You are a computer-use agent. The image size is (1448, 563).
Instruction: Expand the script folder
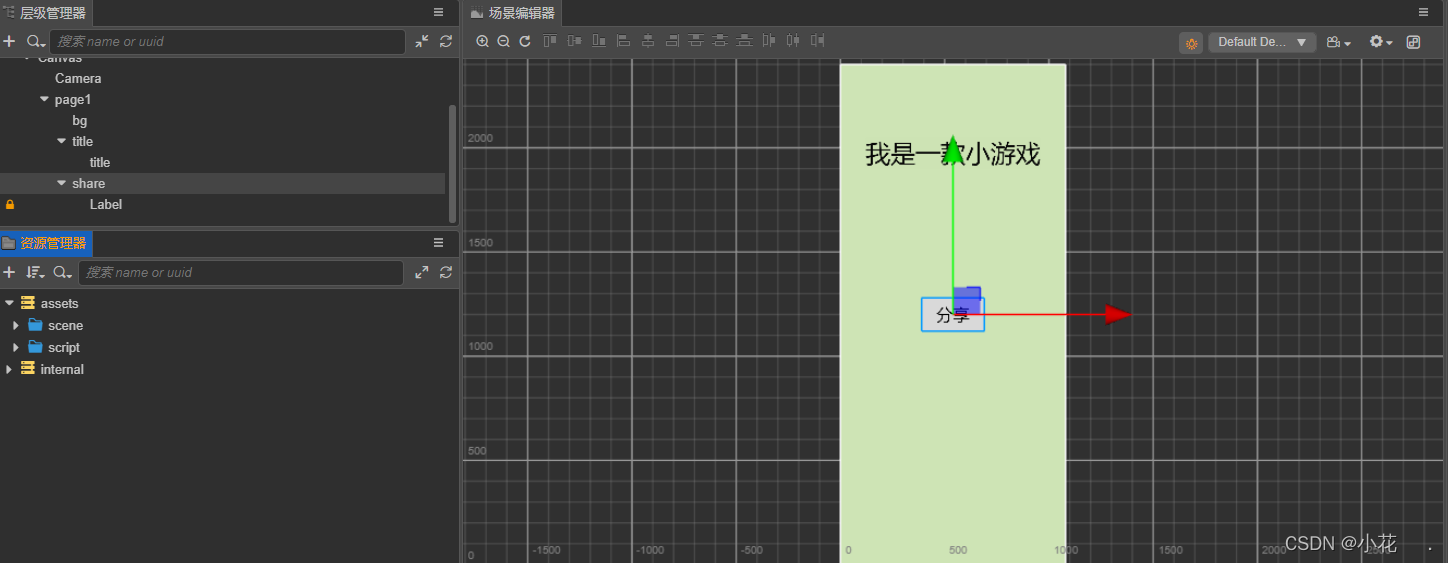pyautogui.click(x=16, y=347)
